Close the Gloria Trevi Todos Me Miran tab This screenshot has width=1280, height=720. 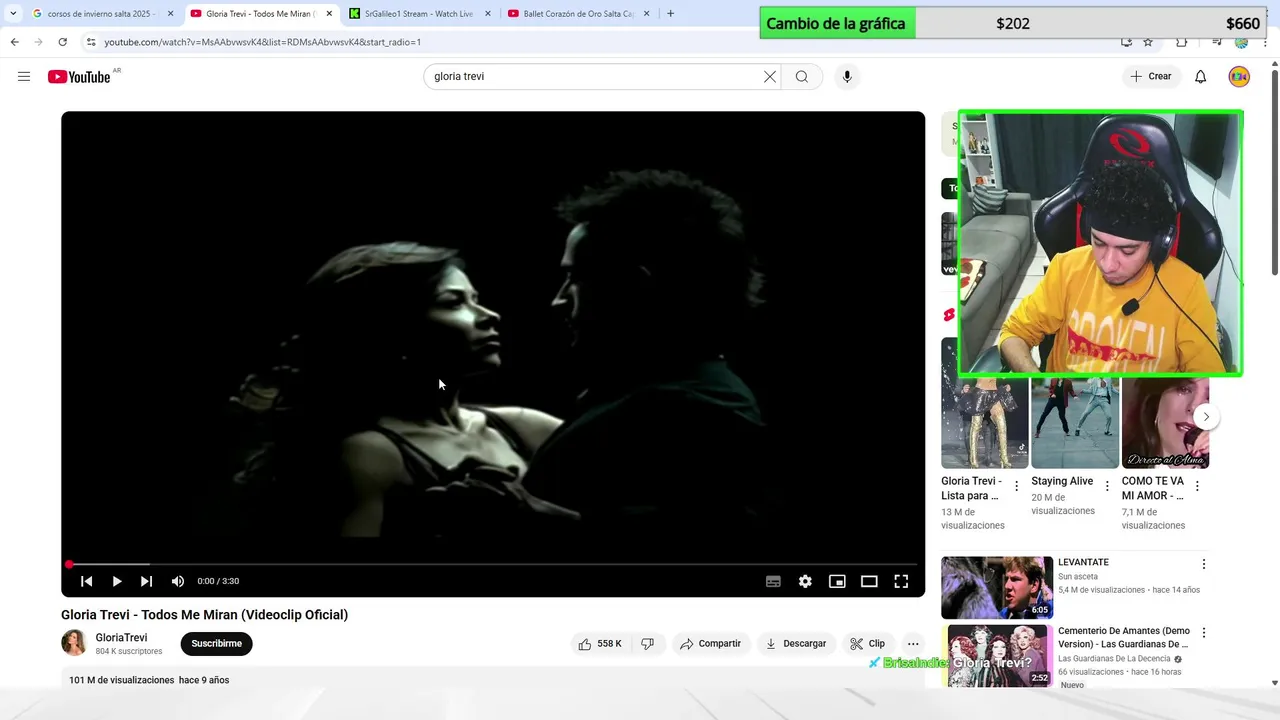(x=329, y=14)
